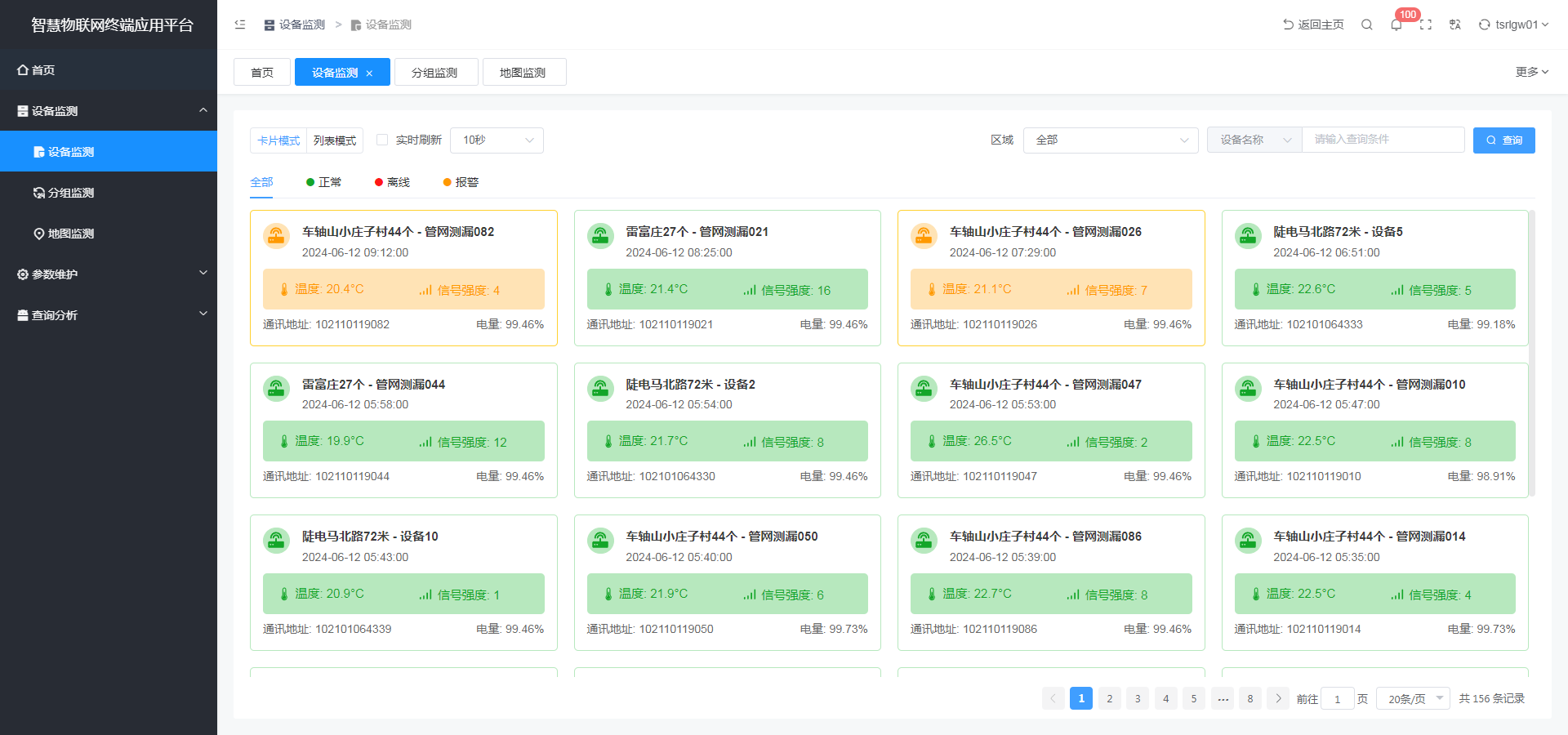
Task: Expand the 参数维护 sidebar menu
Action: 109,274
